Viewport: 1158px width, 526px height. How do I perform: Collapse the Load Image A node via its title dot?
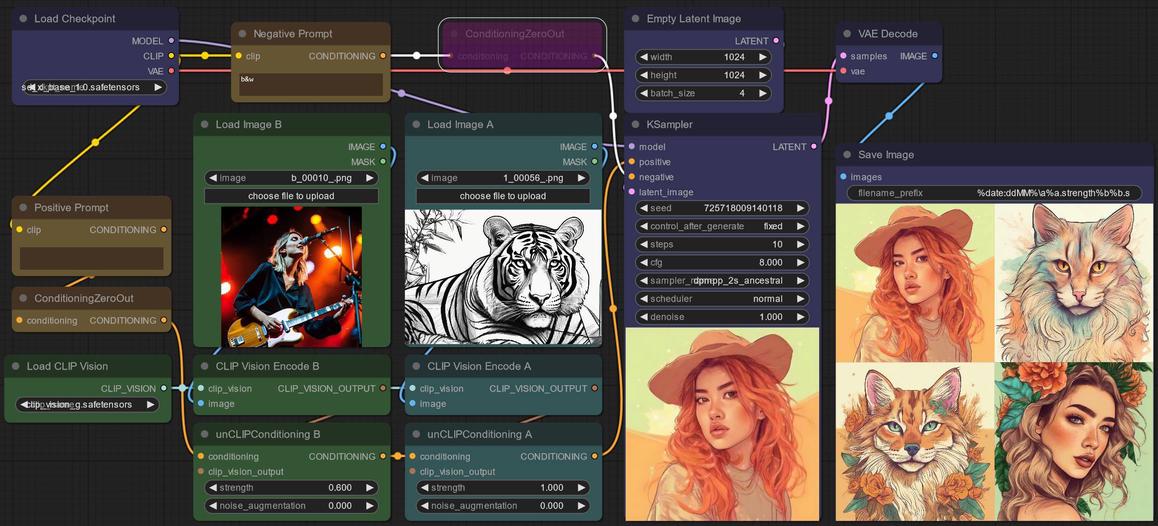[416, 125]
